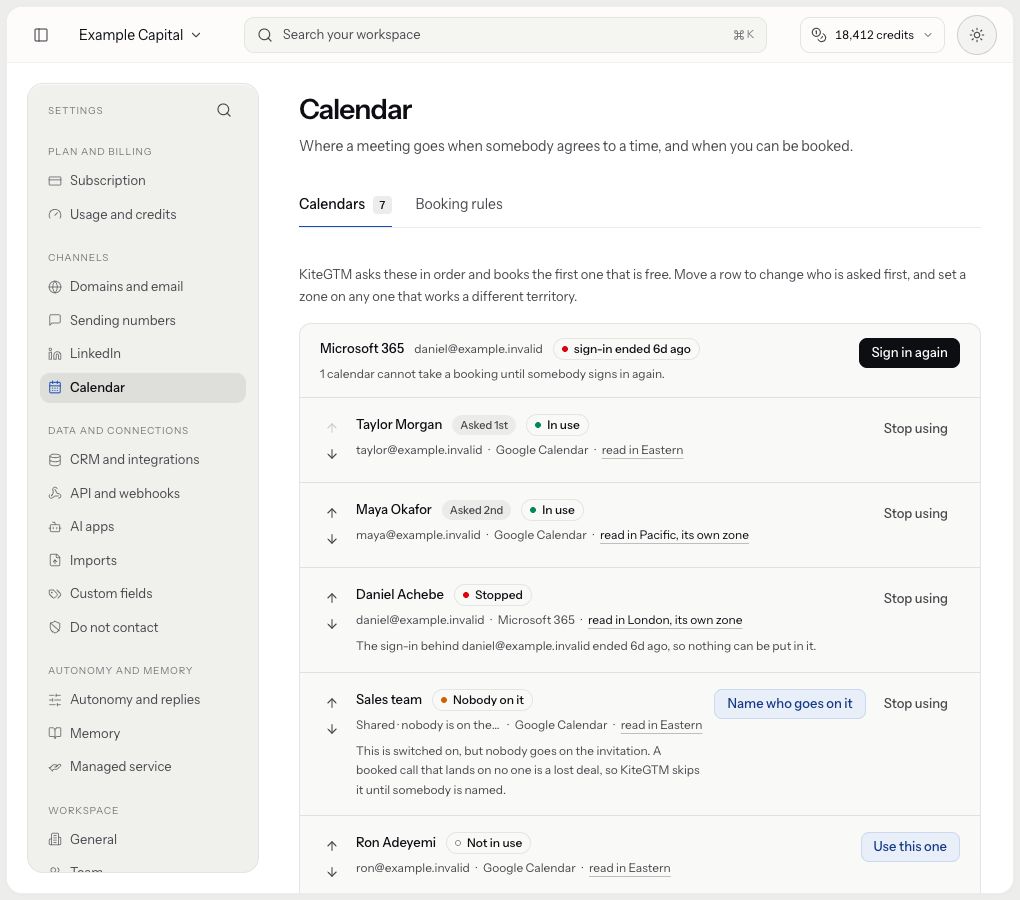The height and width of the screenshot is (900, 1020).
Task: Click the Asked 2nd badge
Action: (476, 510)
